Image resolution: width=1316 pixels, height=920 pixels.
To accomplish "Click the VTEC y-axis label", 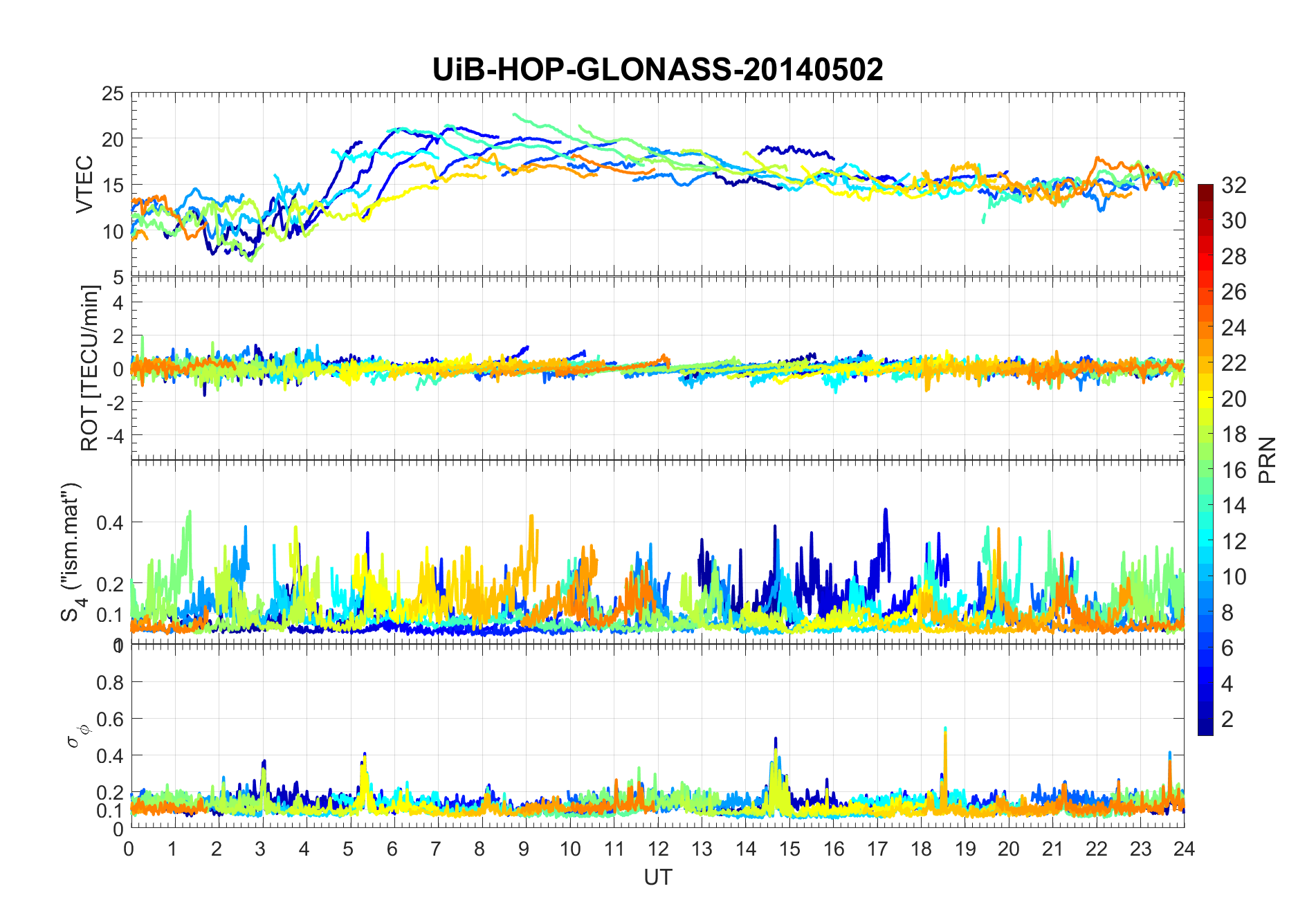I will (x=84, y=185).
